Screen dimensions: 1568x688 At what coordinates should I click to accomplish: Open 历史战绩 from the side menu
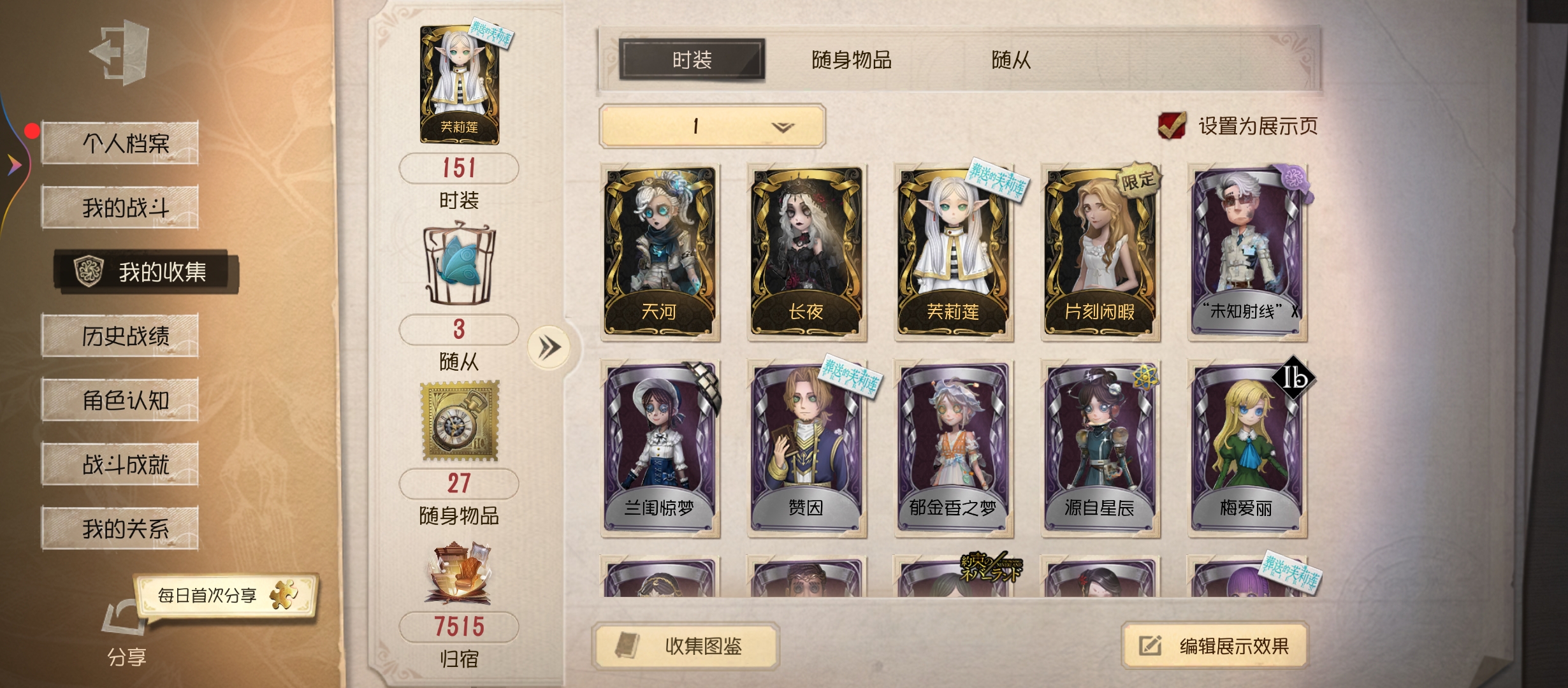point(120,336)
